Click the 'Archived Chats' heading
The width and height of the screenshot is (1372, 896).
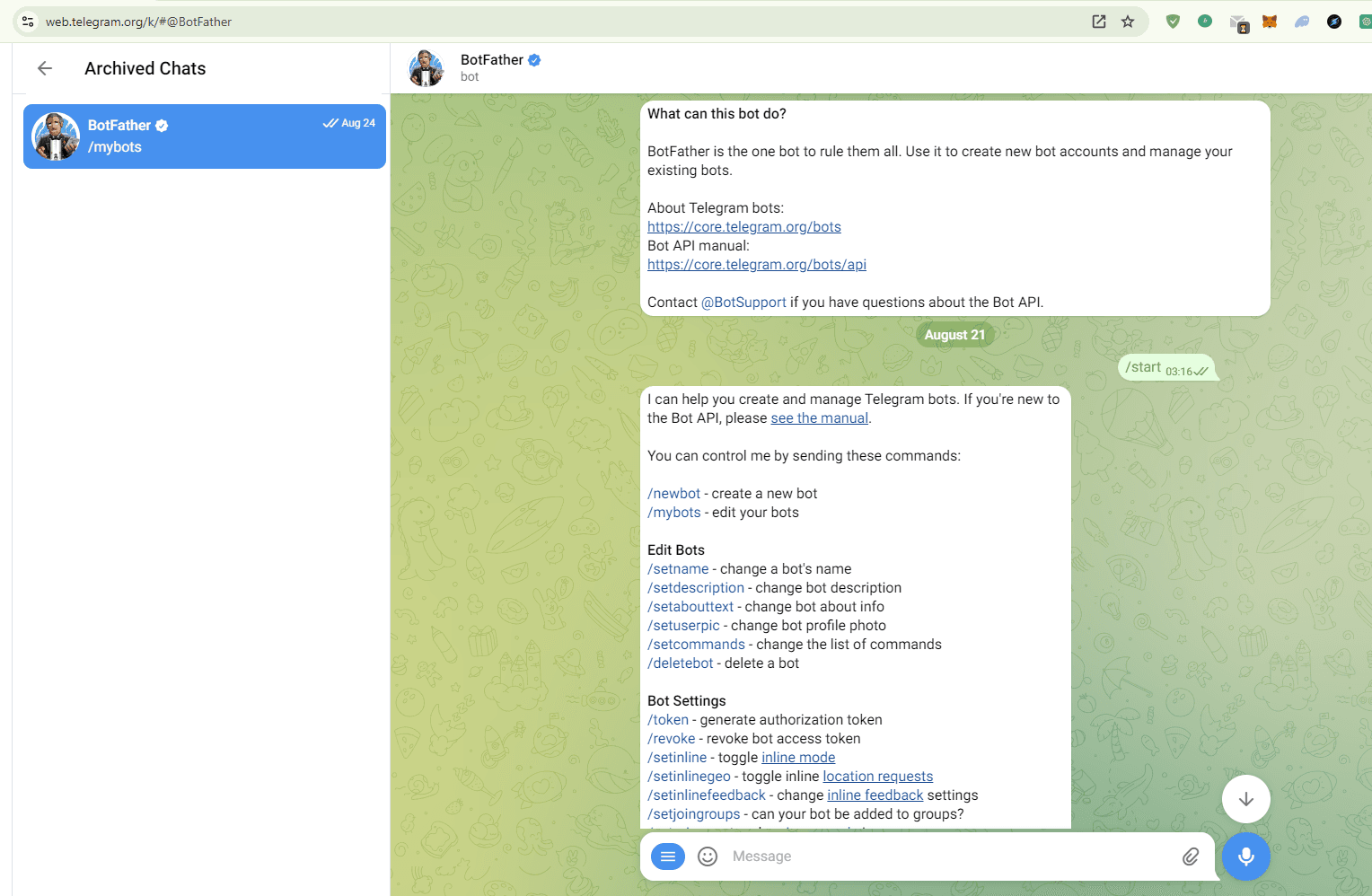(145, 68)
